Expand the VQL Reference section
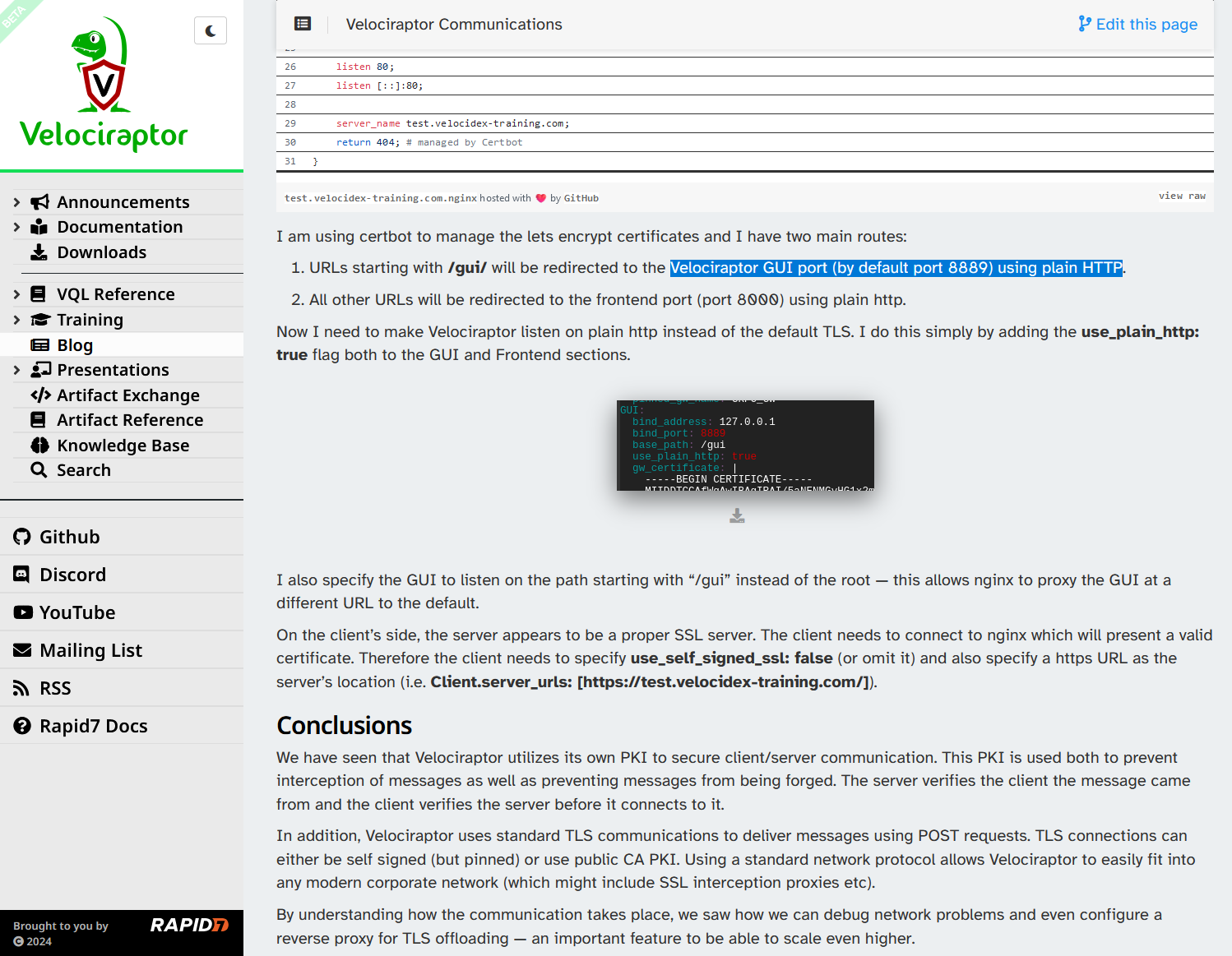 16,294
